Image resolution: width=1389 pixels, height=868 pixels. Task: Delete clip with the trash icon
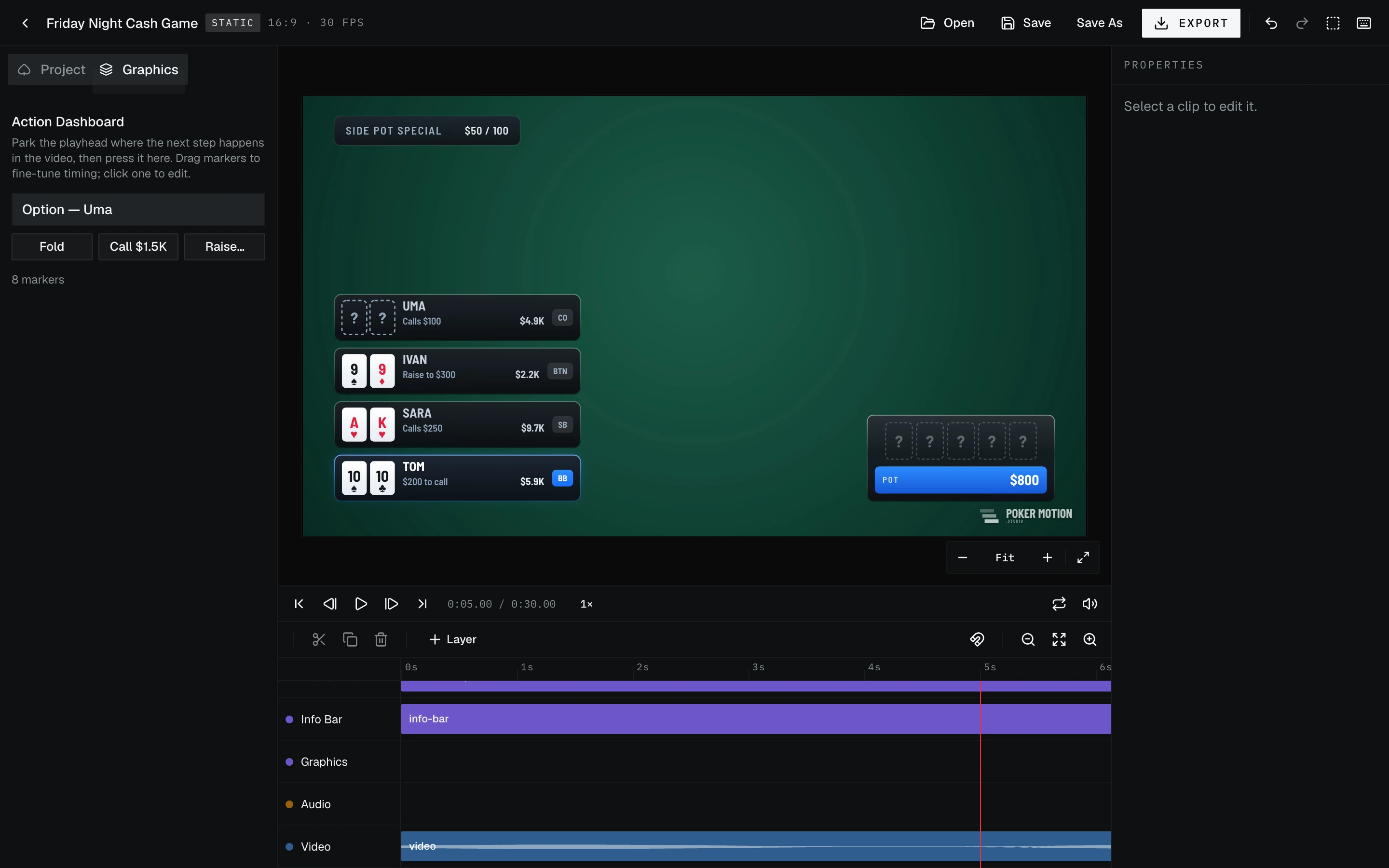[381, 639]
